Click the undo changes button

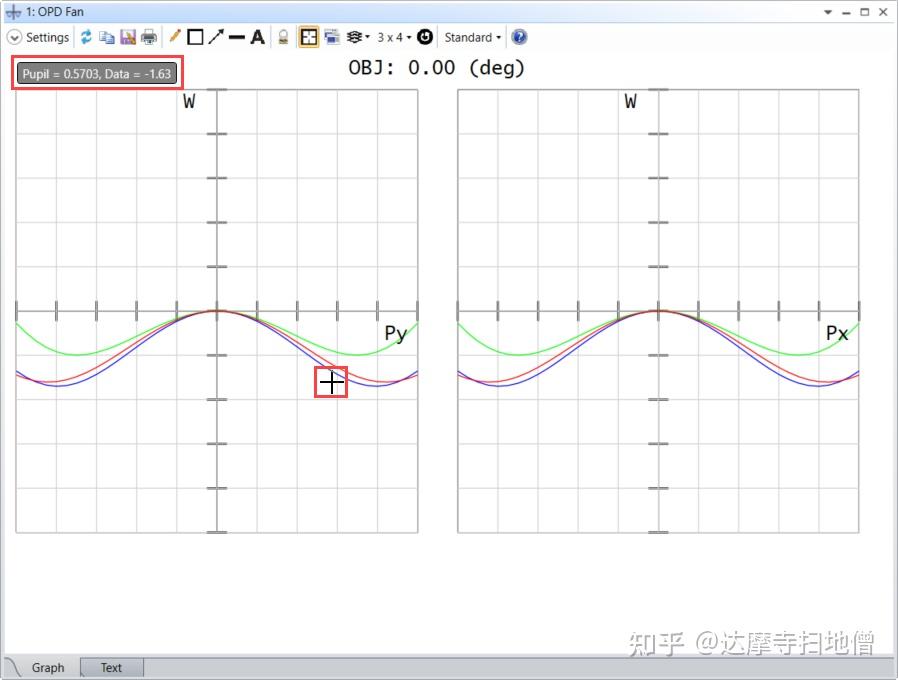(x=424, y=37)
